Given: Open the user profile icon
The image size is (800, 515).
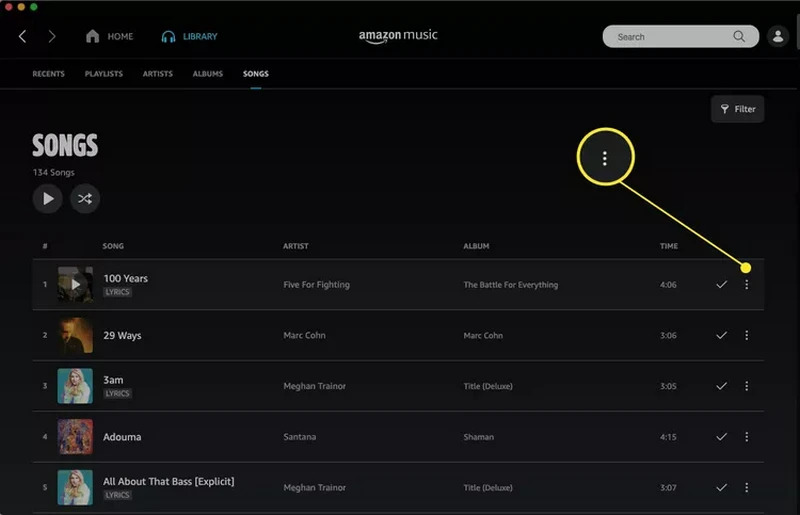Looking at the screenshot, I should tap(777, 37).
